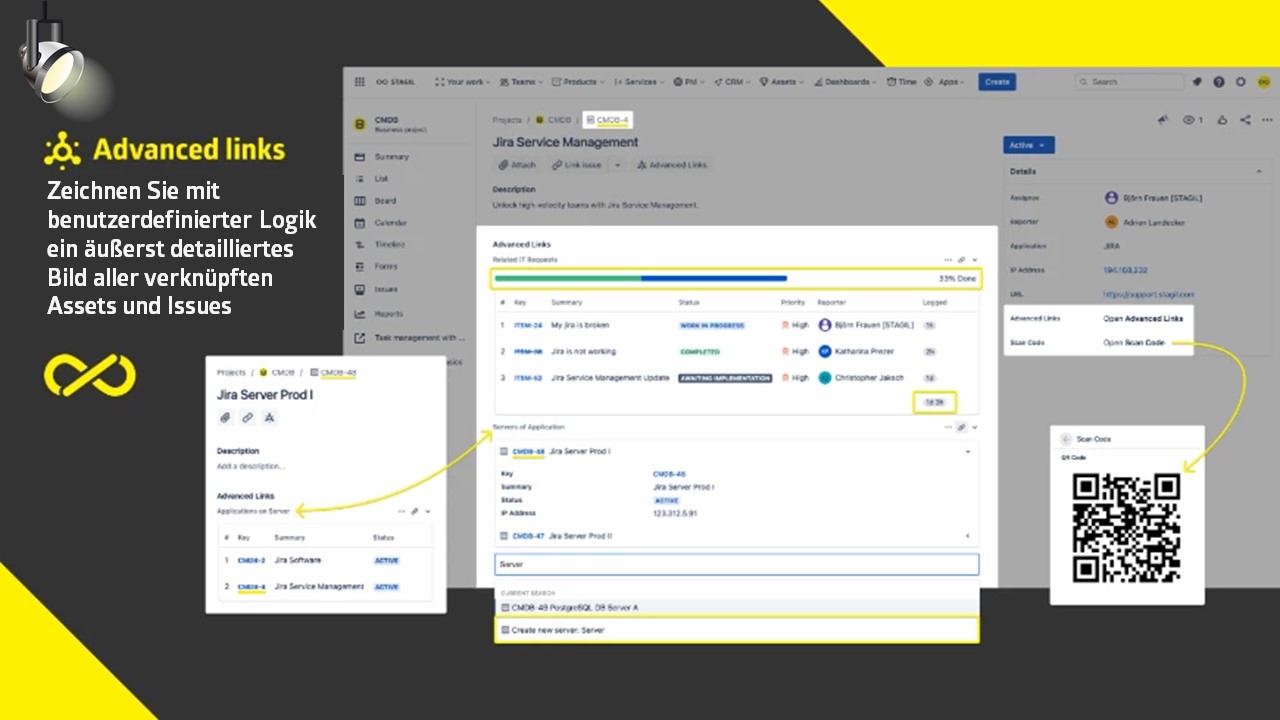Select Board in the project sidebar

pyautogui.click(x=385, y=200)
